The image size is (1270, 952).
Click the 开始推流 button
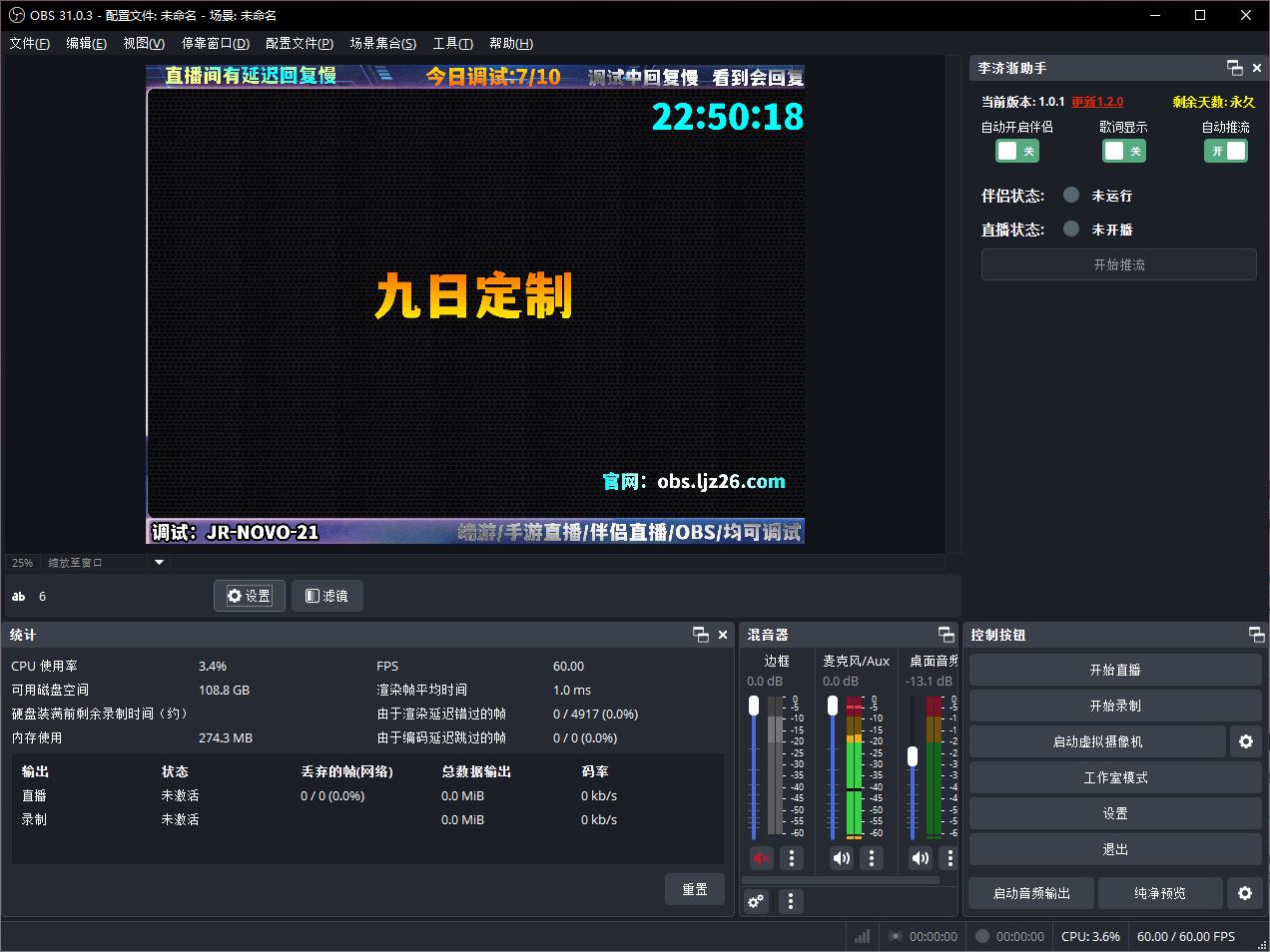(1119, 264)
